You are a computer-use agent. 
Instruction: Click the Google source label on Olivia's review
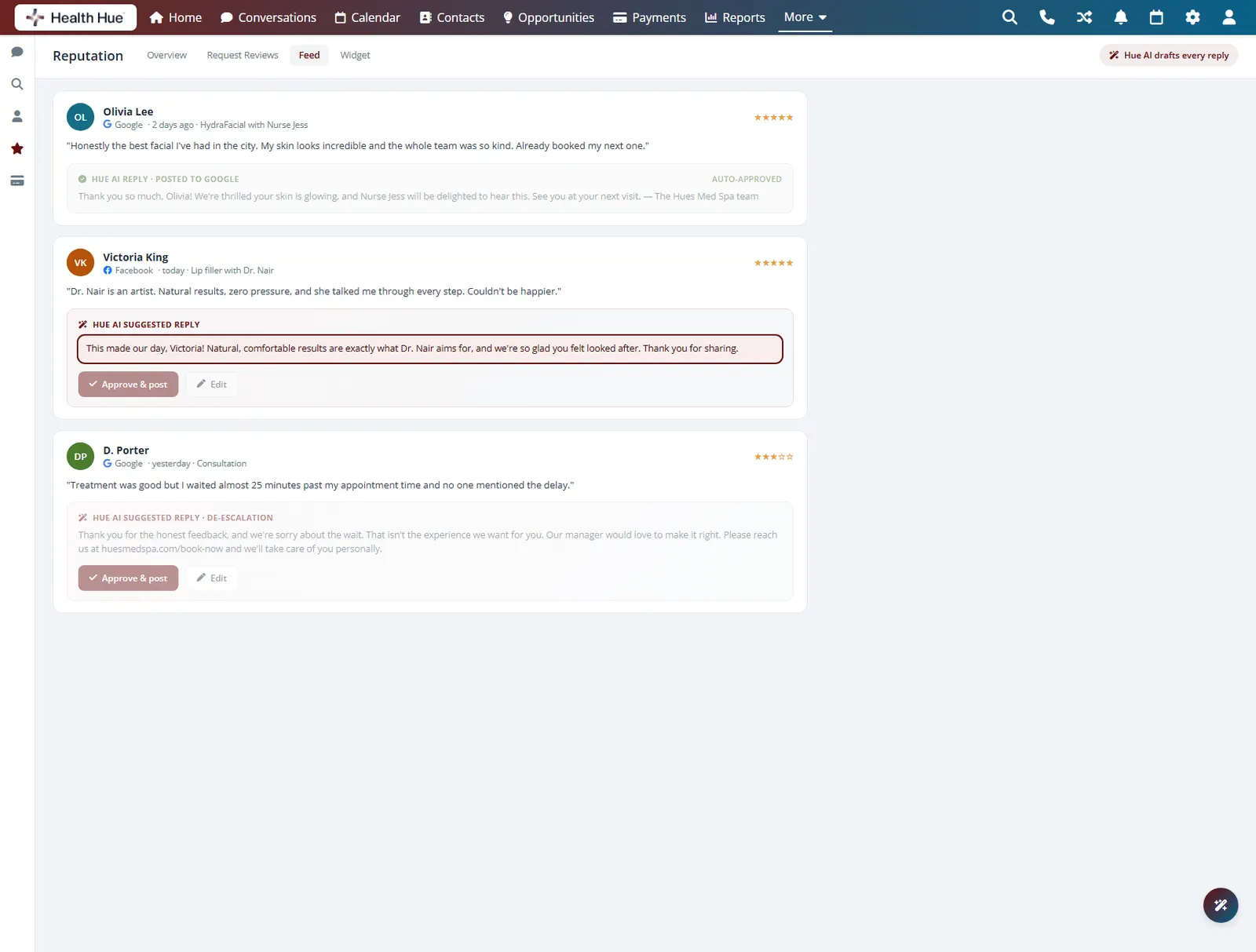123,125
